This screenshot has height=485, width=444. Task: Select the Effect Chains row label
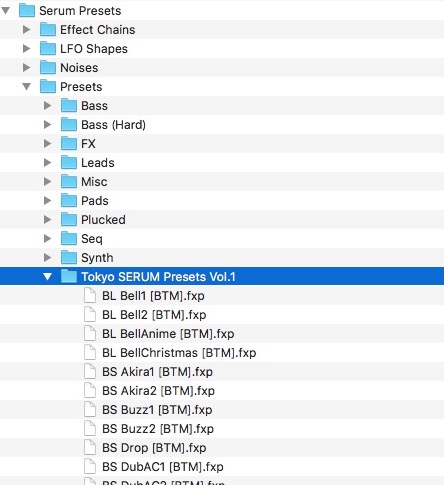98,30
